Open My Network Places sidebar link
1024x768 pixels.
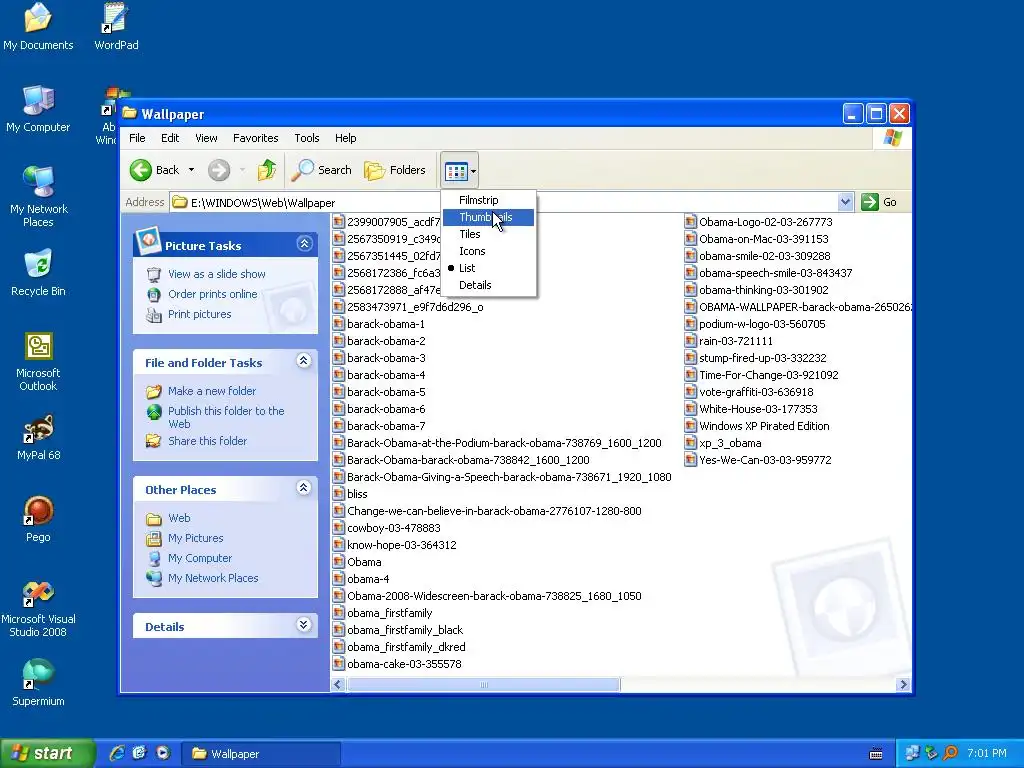click(213, 578)
